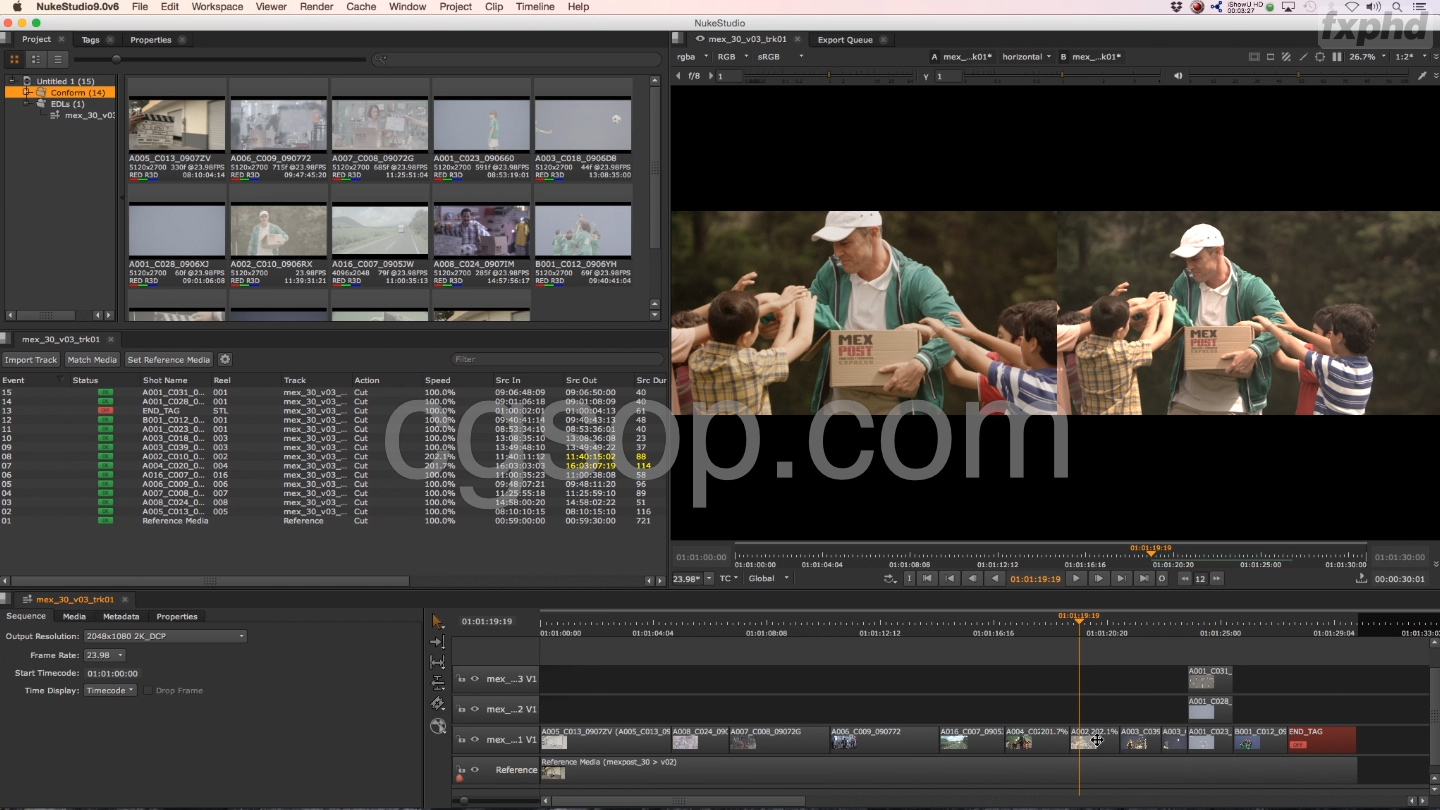
Task: Click the slip clip tool in timeline toolbar
Action: 437,662
